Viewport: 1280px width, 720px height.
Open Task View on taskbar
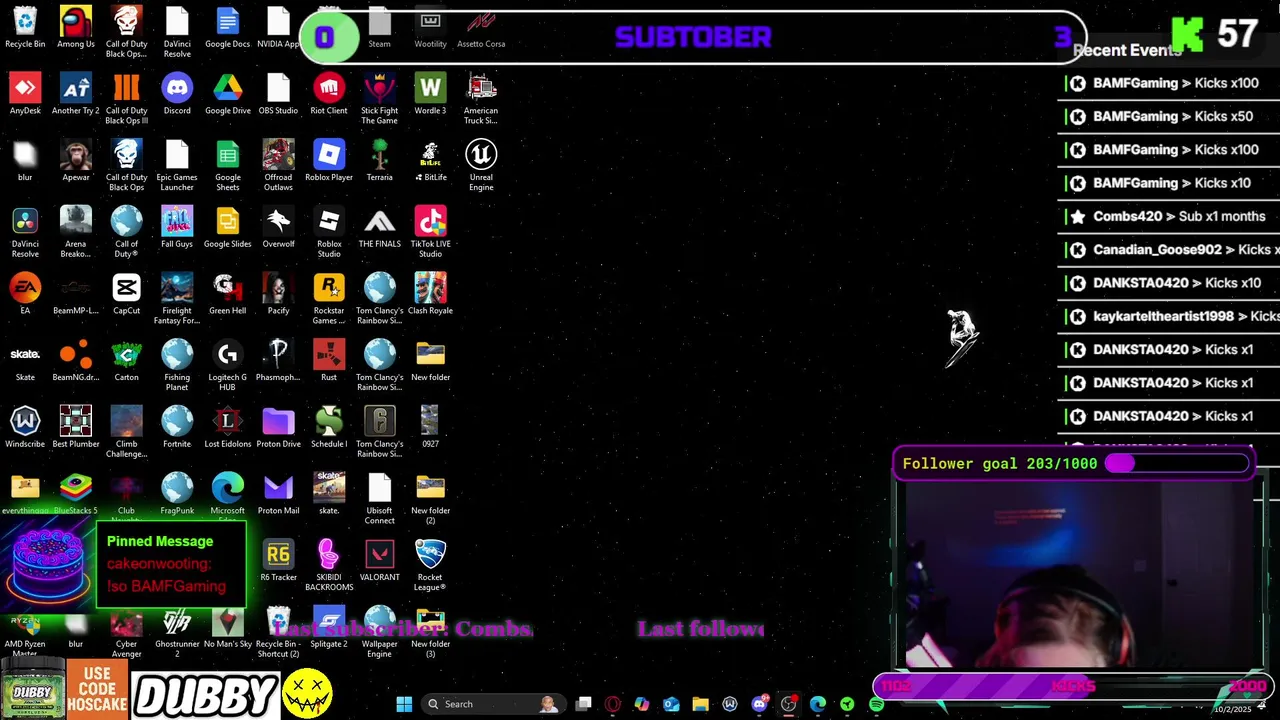click(x=583, y=704)
